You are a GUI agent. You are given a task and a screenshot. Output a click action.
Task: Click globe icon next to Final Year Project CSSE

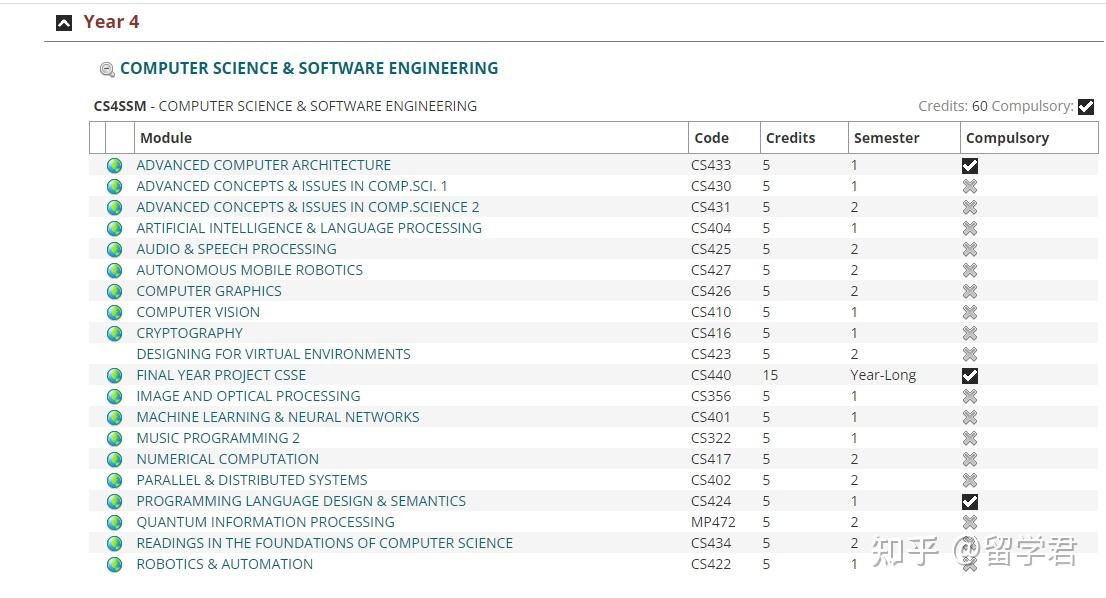coord(115,376)
